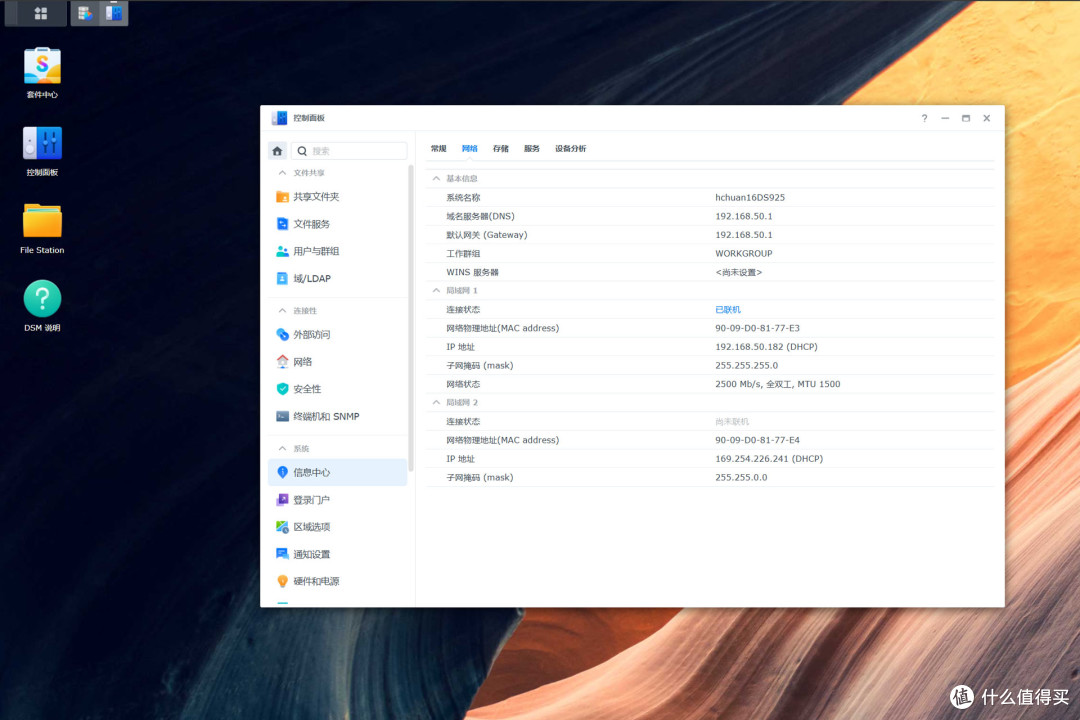Open the main menu grid button
The image size is (1080, 720).
41,13
